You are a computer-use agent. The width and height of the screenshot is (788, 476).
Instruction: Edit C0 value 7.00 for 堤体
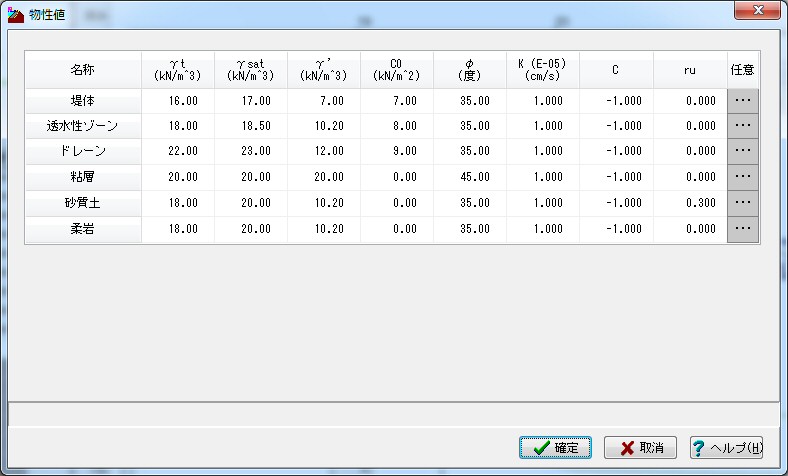coord(397,101)
